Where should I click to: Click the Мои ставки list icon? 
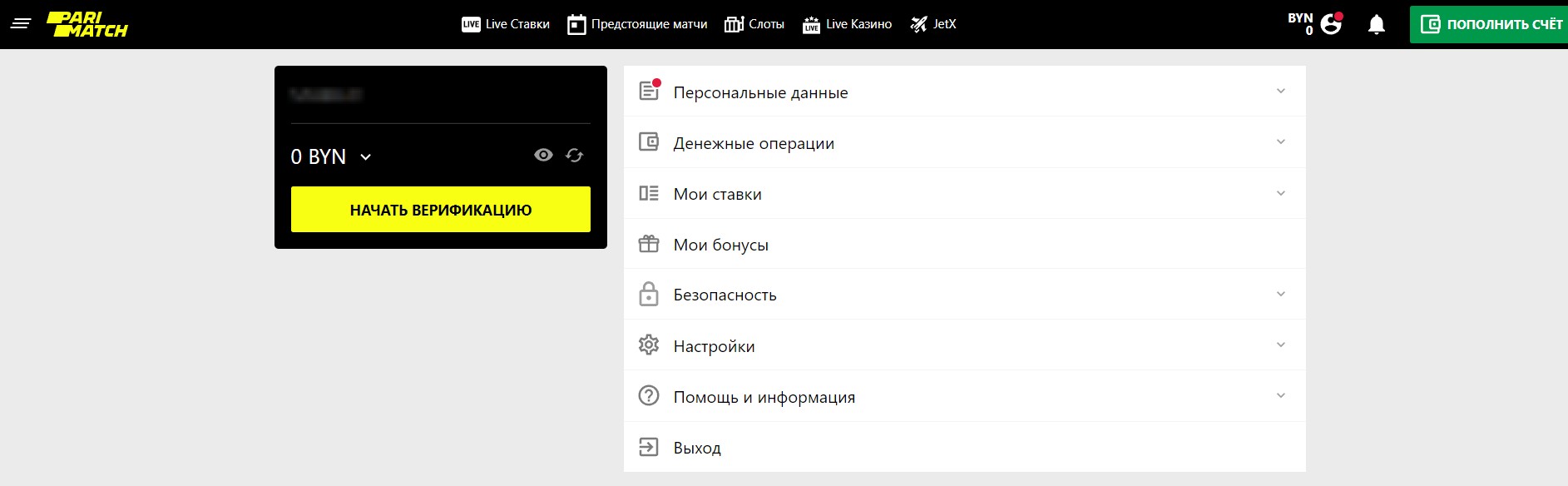[649, 193]
